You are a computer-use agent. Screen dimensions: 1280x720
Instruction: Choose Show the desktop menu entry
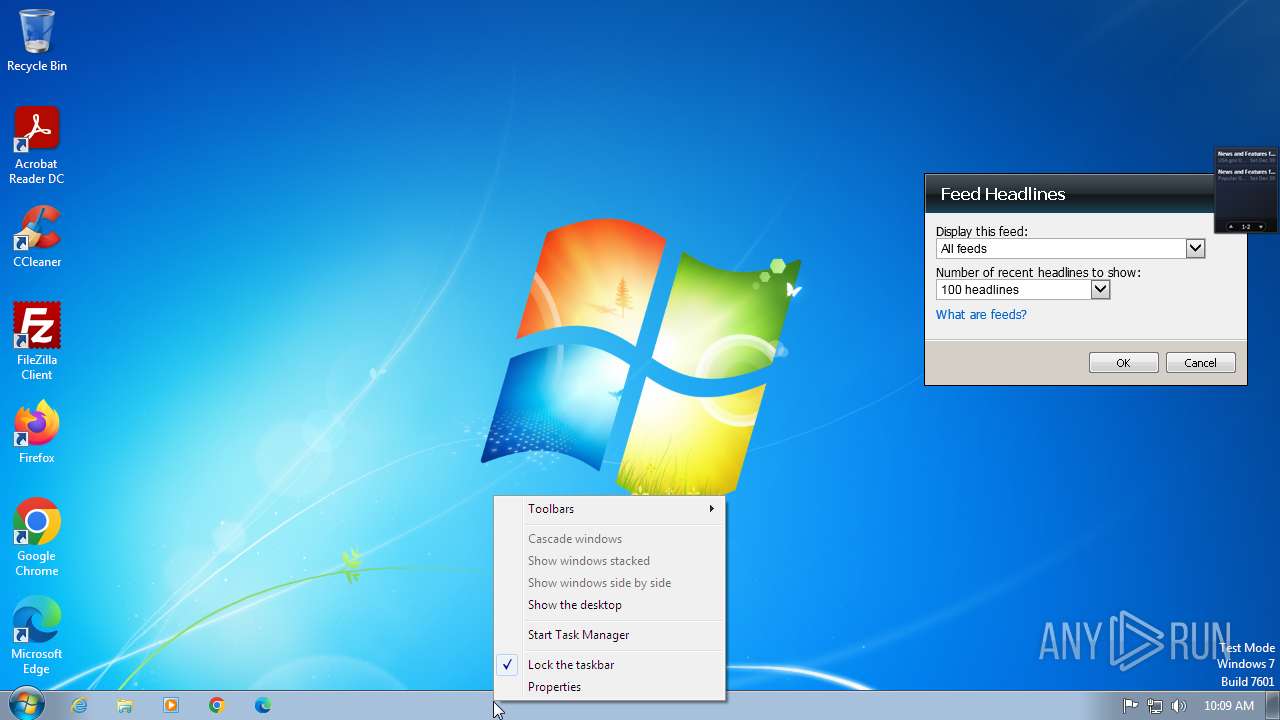coord(609,605)
